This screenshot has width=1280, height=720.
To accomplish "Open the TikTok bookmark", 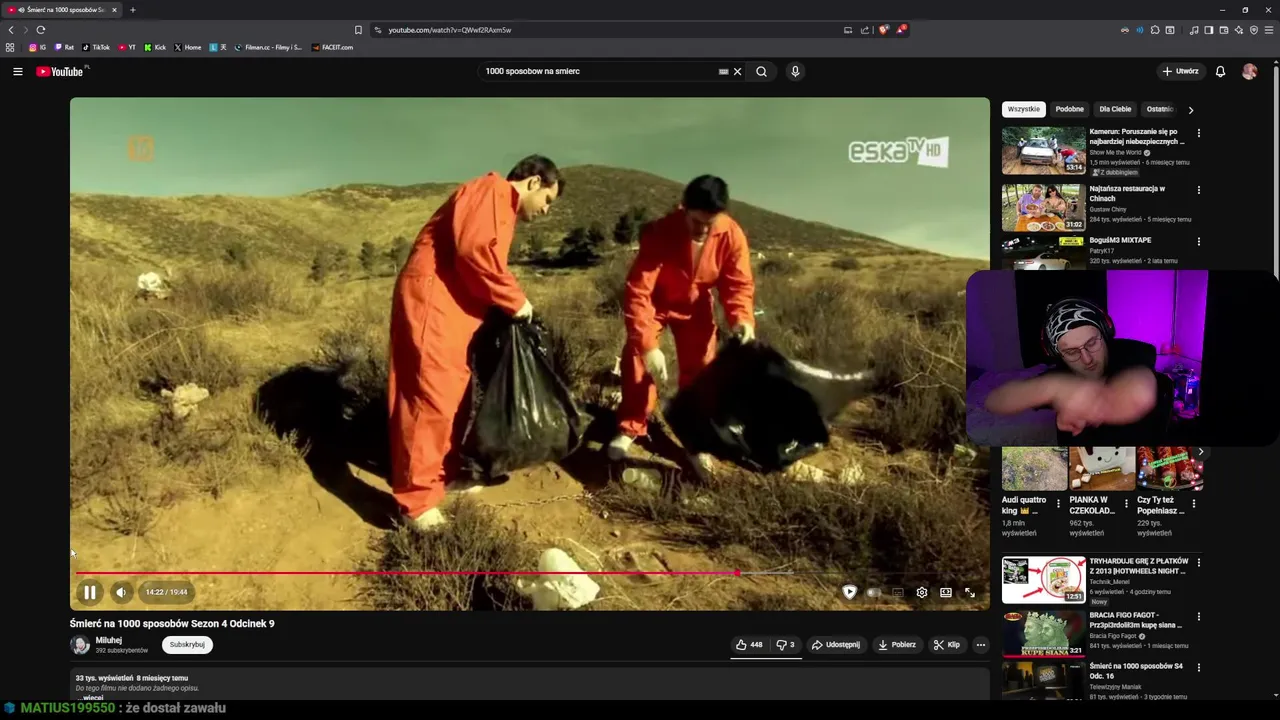I will tap(96, 47).
